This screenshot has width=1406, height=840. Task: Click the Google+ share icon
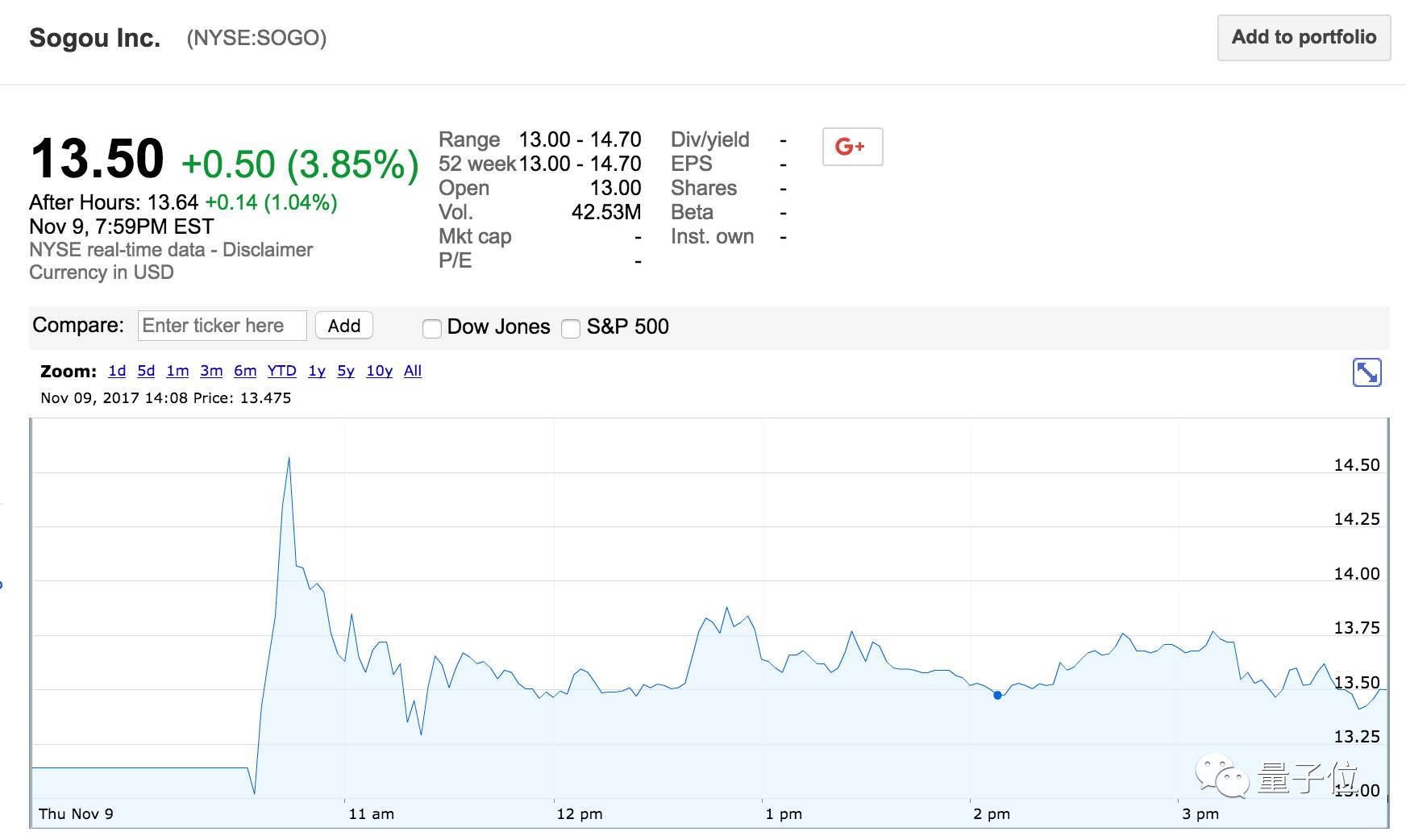[852, 147]
